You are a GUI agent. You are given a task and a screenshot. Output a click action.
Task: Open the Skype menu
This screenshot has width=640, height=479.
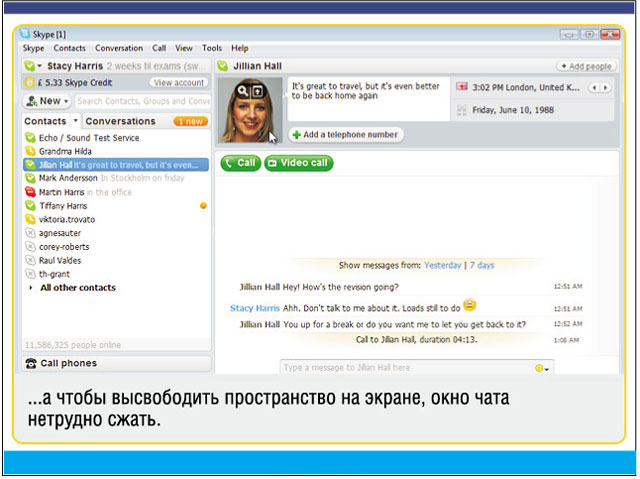click(33, 48)
